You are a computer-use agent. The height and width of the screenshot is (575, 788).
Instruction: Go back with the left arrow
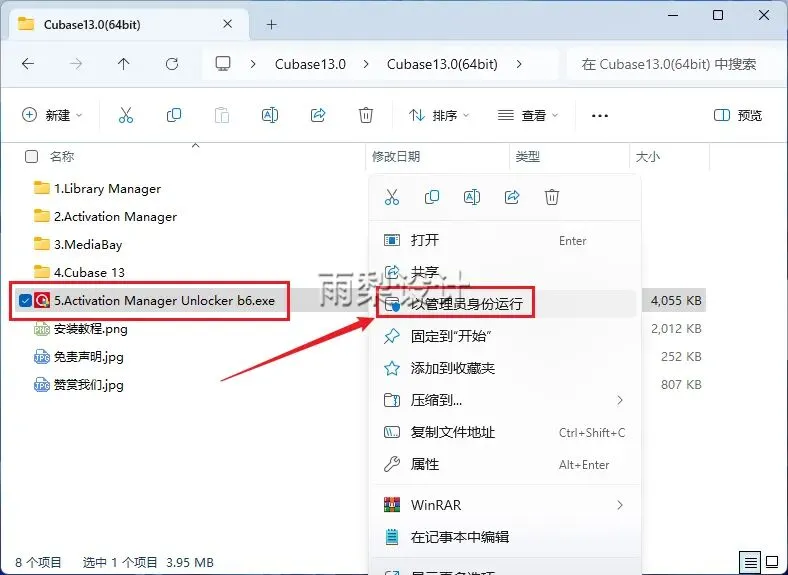tap(28, 64)
